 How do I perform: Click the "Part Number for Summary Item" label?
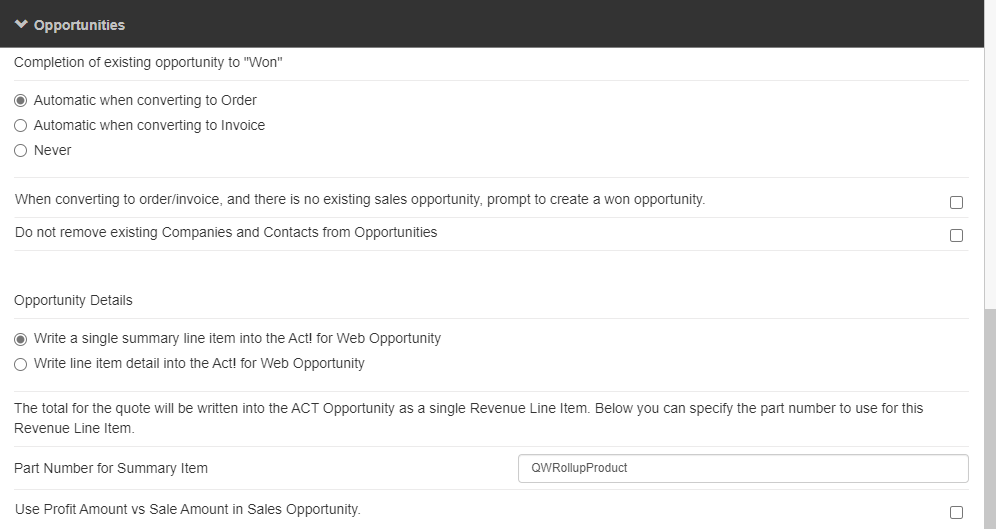pyautogui.click(x=111, y=468)
